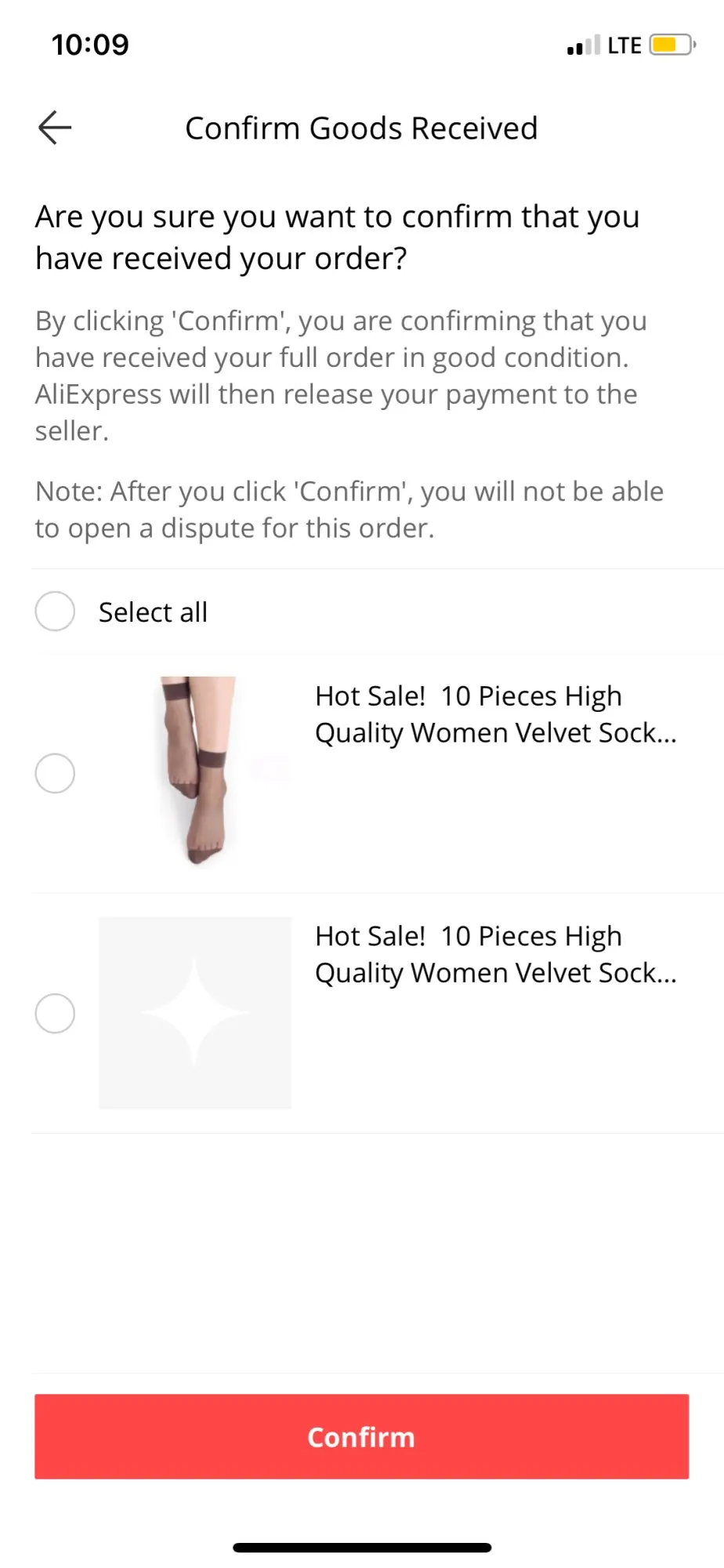Tap the payment release description paragraph
The image size is (724, 1568).
coord(341,376)
